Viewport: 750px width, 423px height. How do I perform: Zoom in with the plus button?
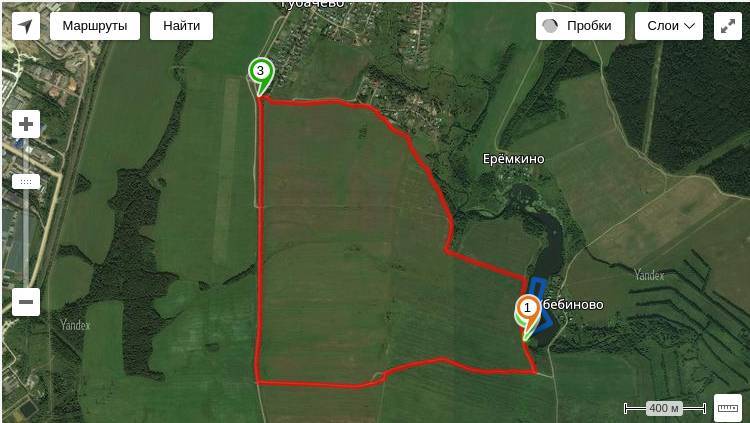click(26, 124)
